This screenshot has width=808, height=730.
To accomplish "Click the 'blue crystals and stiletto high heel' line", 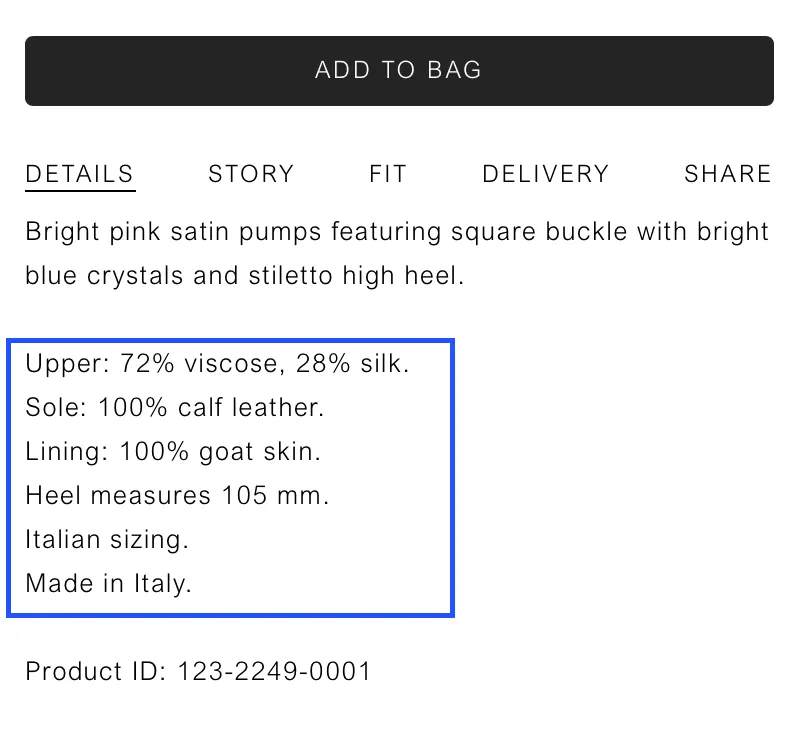I will click(245, 276).
